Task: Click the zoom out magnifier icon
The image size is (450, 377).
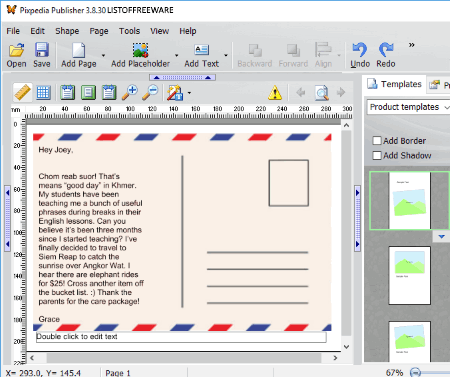Action: click(150, 92)
